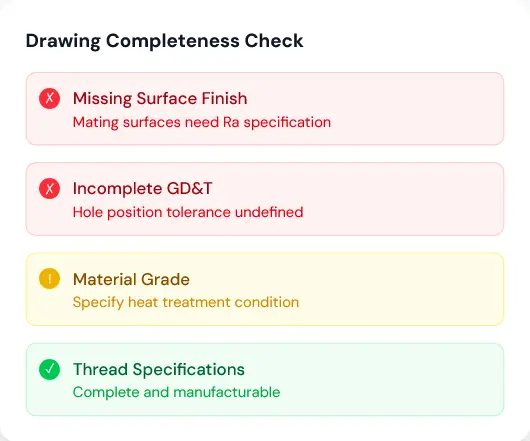Click 'Complete and manufacturable' text
This screenshot has height=441, width=530.
[176, 393]
